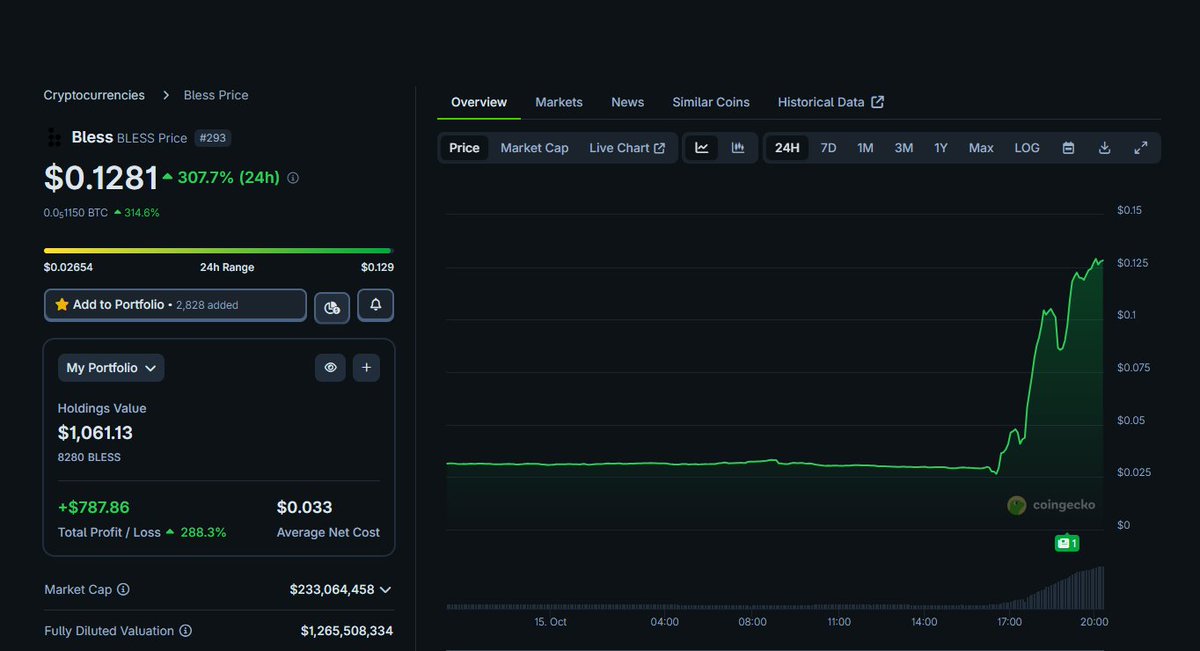Click info icon beside 24h percentage
Image resolution: width=1200 pixels, height=651 pixels.
pyautogui.click(x=293, y=178)
